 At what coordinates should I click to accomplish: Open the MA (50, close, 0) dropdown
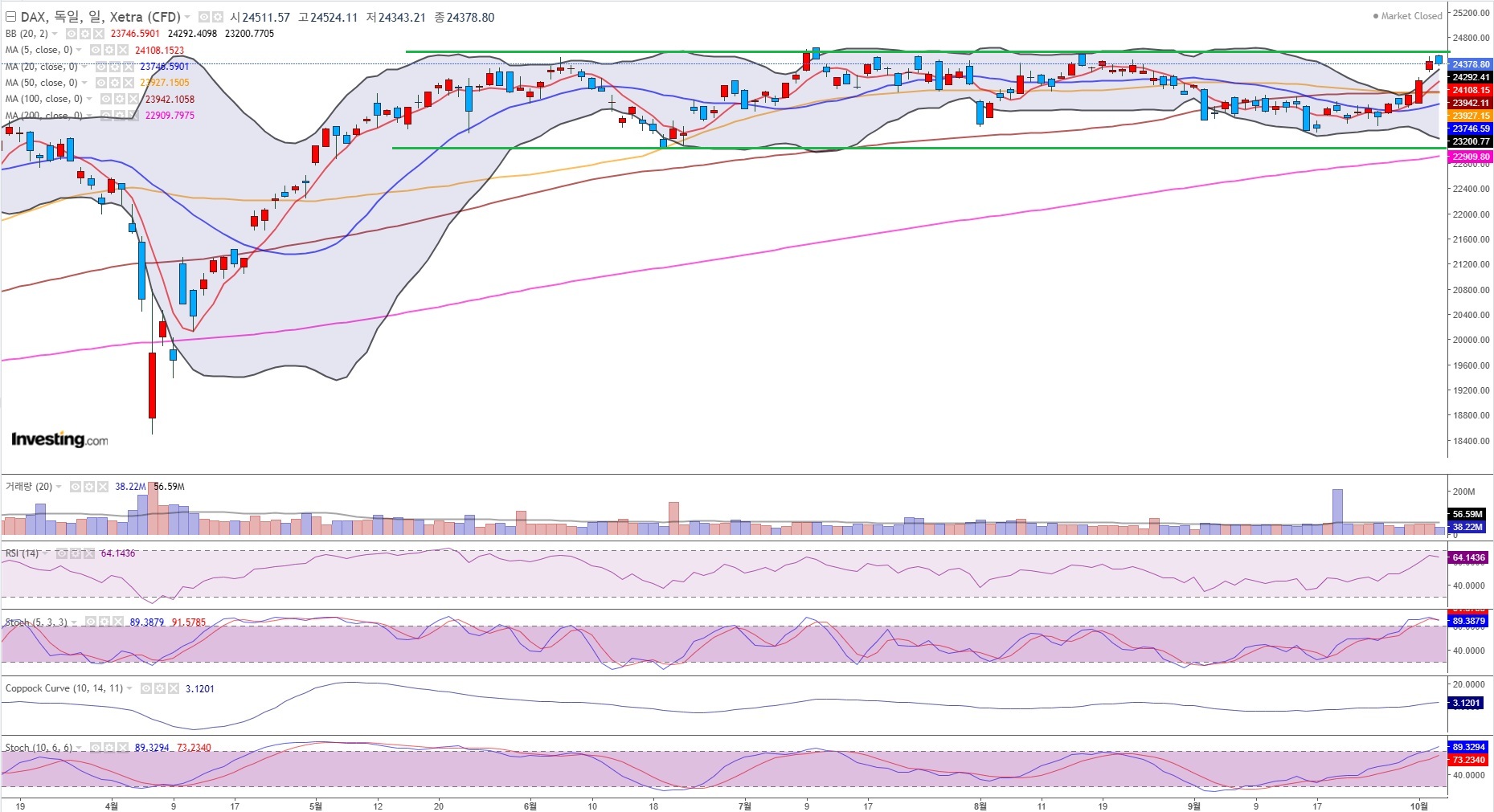[x=84, y=83]
